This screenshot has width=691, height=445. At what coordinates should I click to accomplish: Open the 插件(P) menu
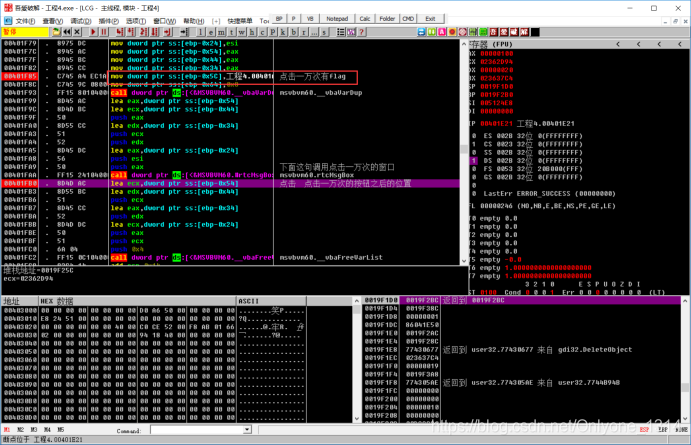tap(108, 21)
